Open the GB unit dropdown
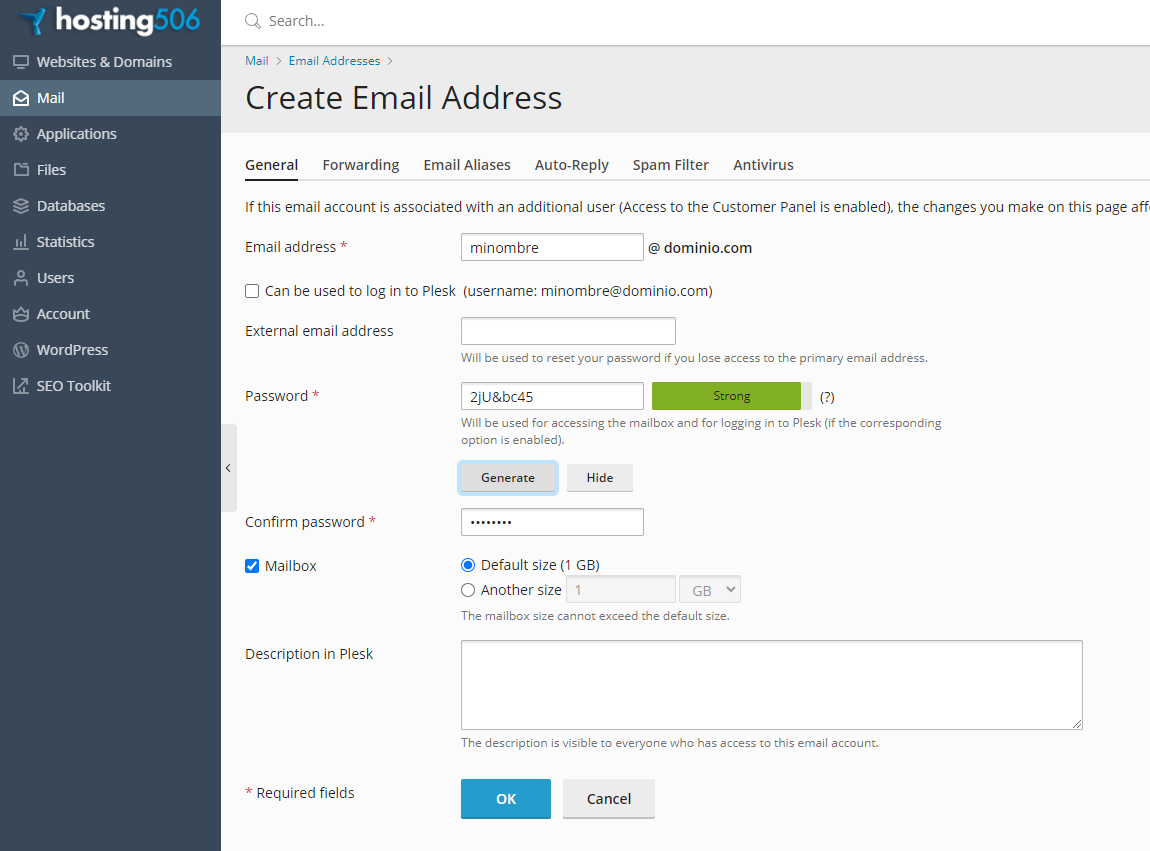The image size is (1150, 851). coord(709,589)
